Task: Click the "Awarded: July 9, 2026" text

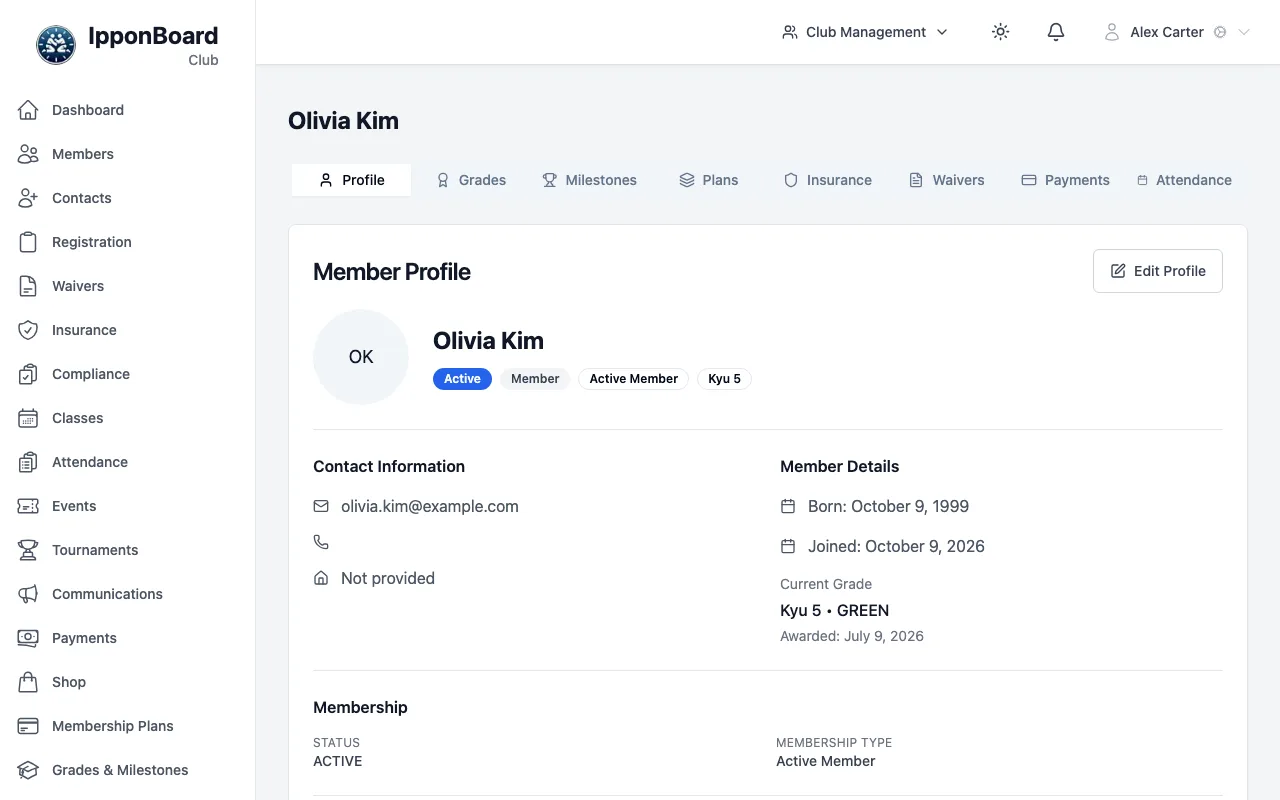Action: click(x=852, y=636)
